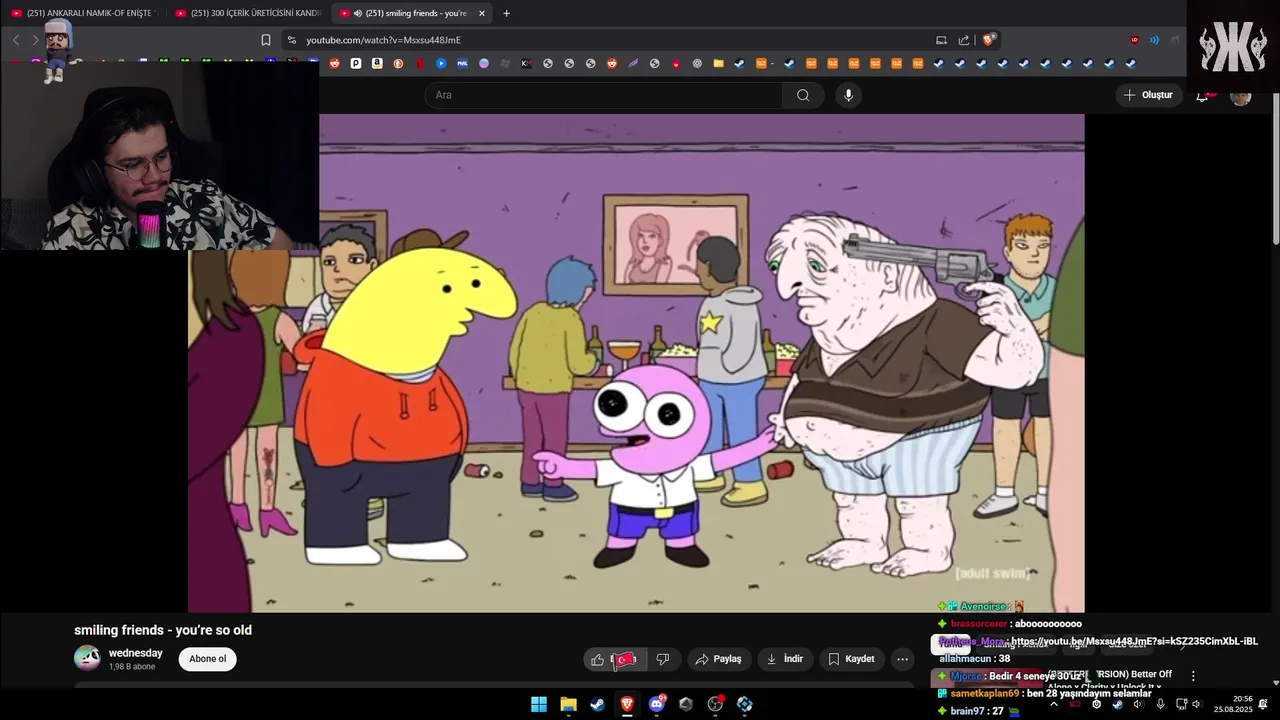Open the notification center bell
1280x720 pixels.
(1263, 704)
